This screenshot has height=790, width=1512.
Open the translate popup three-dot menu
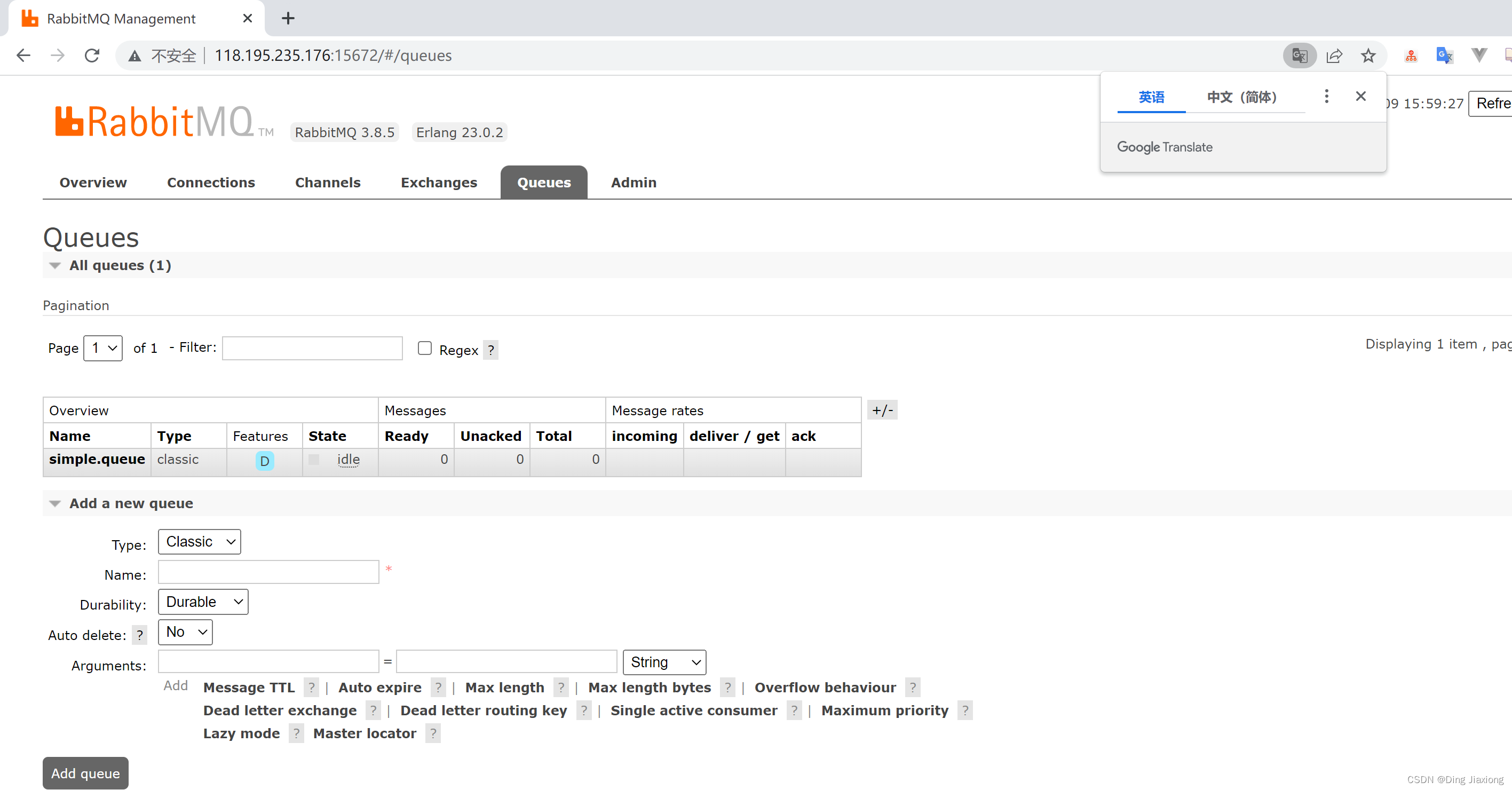coord(1326,96)
